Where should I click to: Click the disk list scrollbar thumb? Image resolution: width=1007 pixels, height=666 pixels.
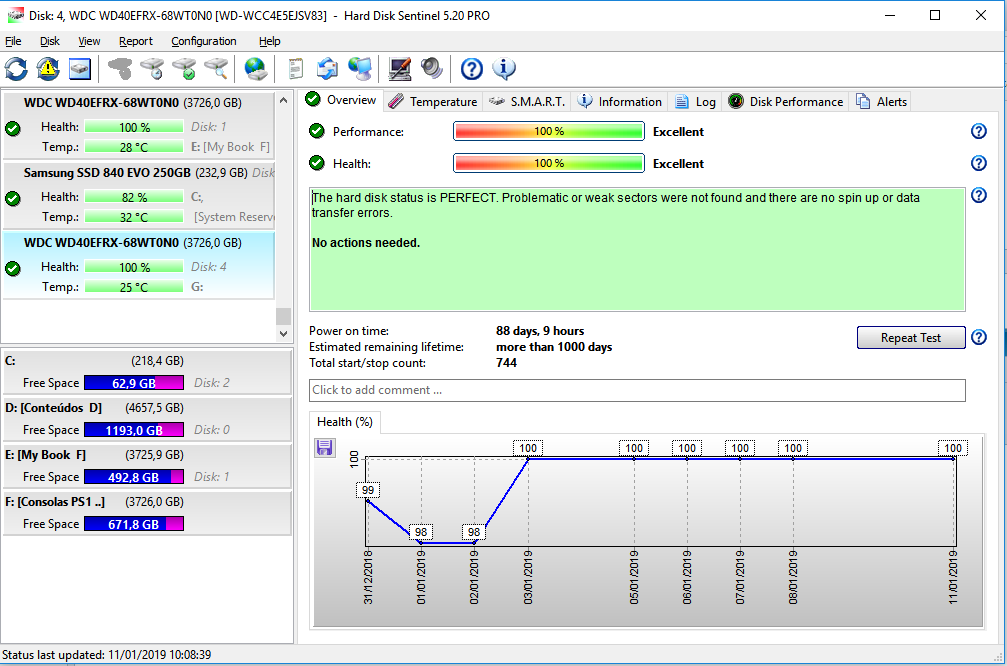pyautogui.click(x=283, y=317)
